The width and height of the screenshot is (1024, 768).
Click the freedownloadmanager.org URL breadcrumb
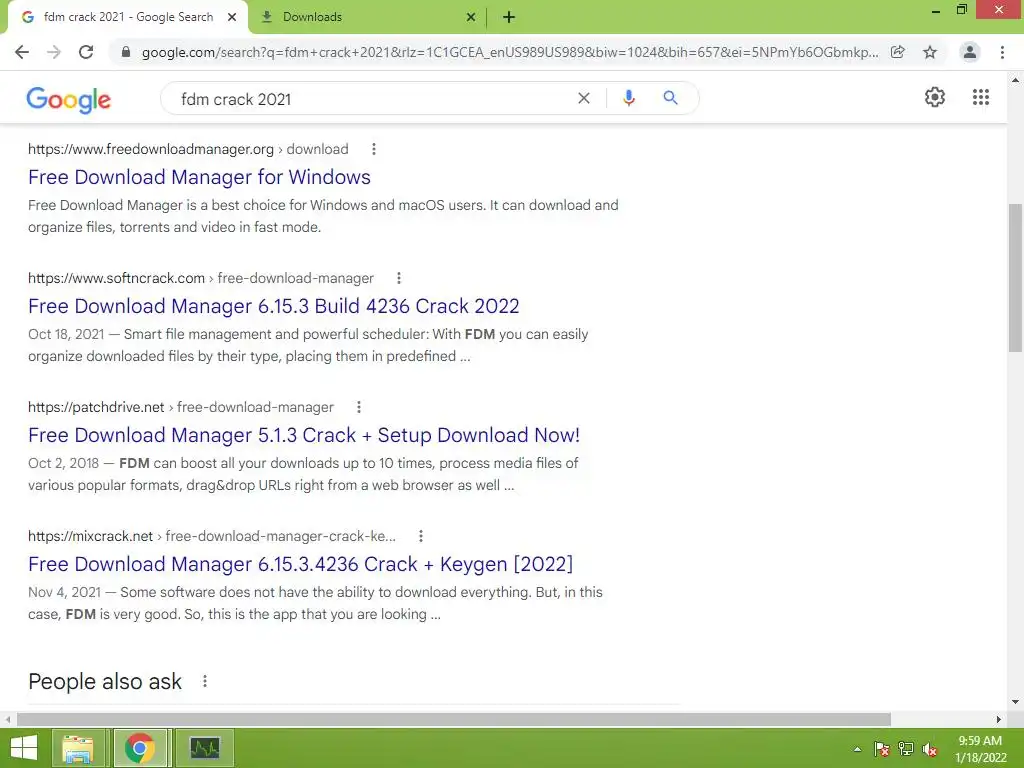(188, 149)
